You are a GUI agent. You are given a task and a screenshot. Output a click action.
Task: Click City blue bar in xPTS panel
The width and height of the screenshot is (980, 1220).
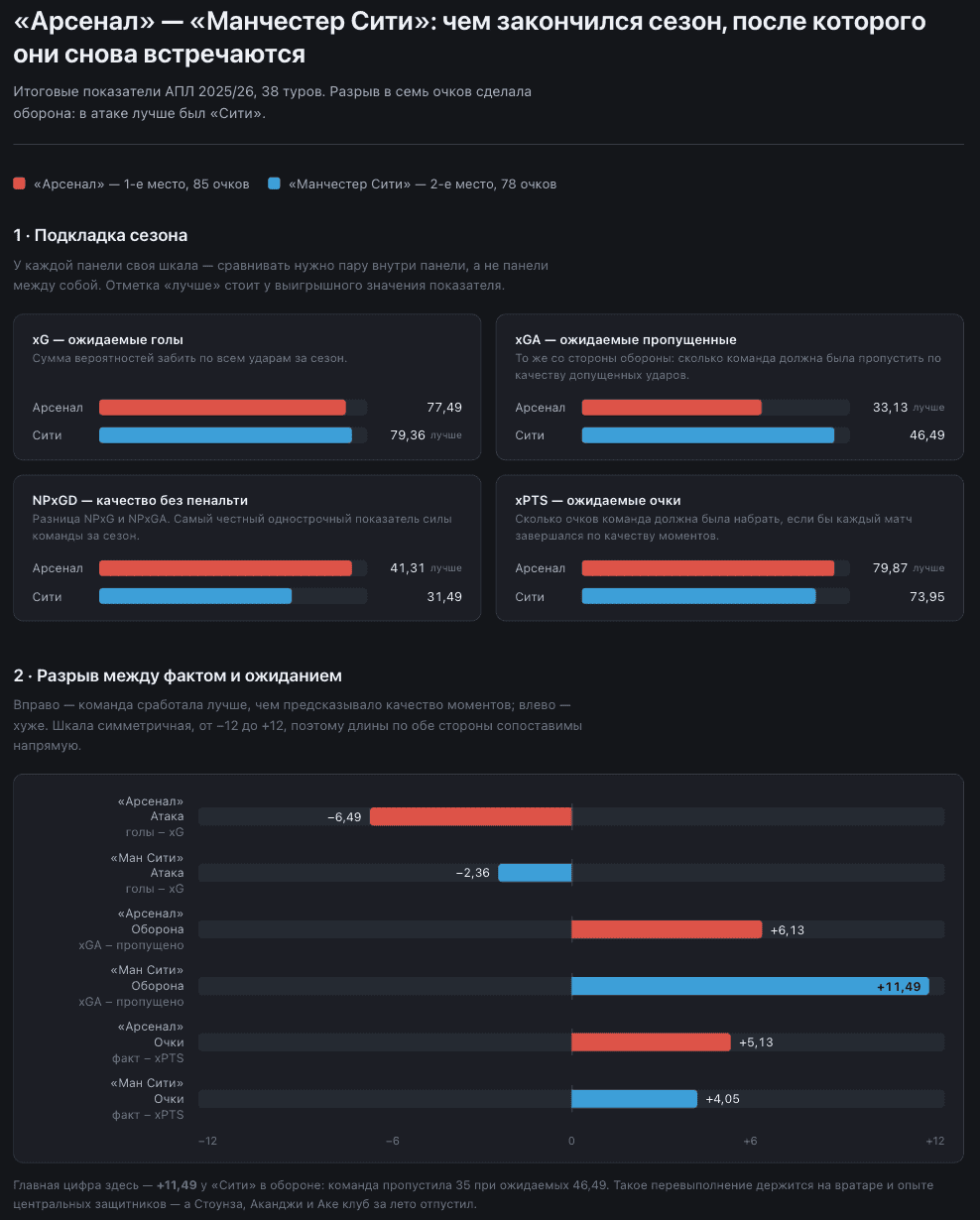(x=699, y=596)
